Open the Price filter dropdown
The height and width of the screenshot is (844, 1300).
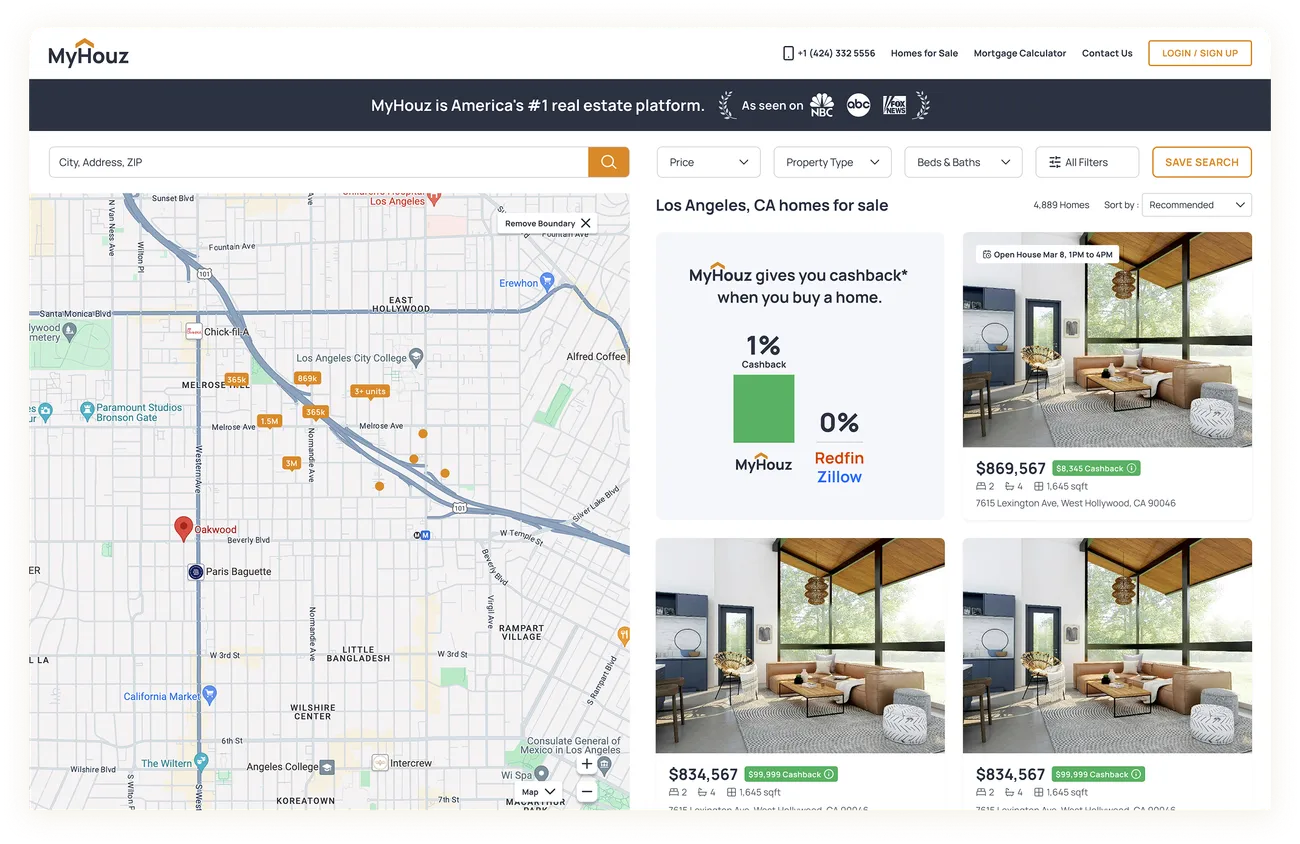coord(708,162)
